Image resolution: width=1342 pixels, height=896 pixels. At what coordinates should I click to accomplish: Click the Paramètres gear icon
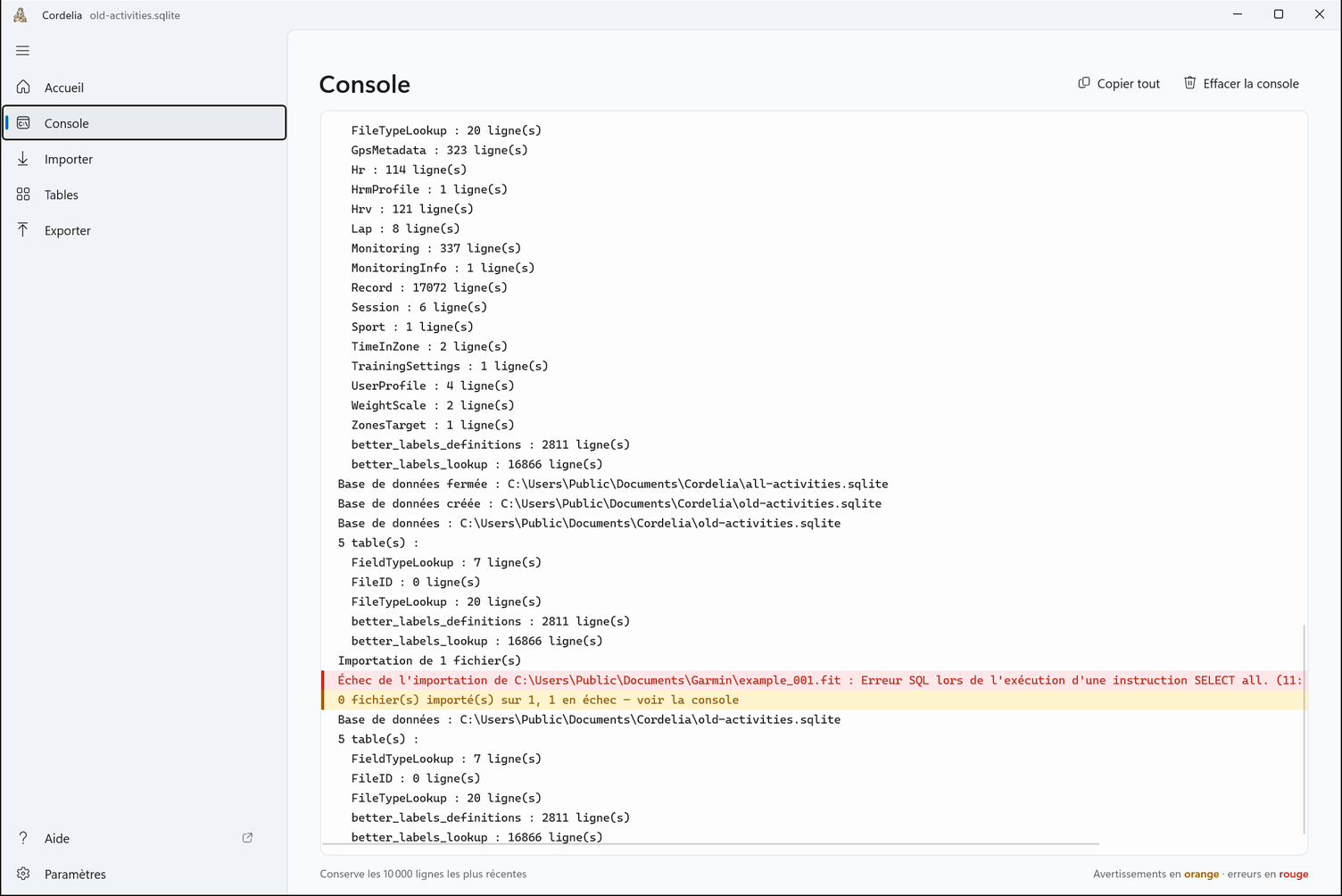[23, 874]
